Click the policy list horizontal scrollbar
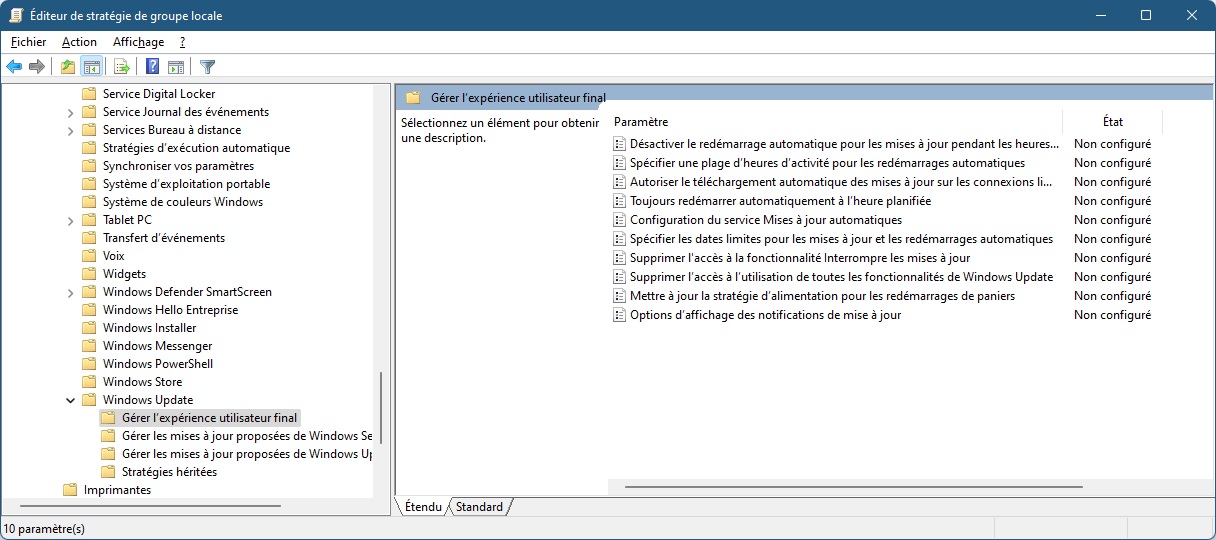 point(854,487)
